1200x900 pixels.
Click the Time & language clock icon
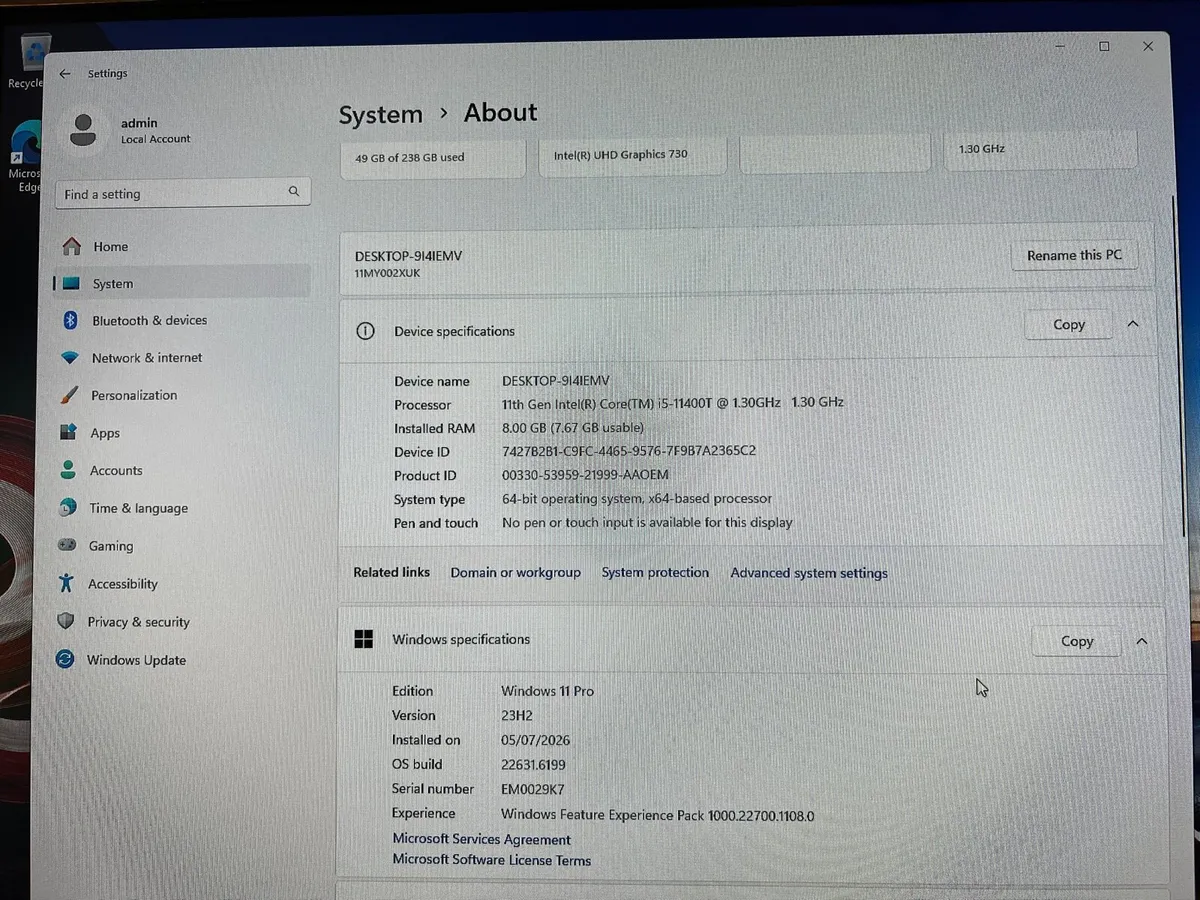[x=68, y=507]
